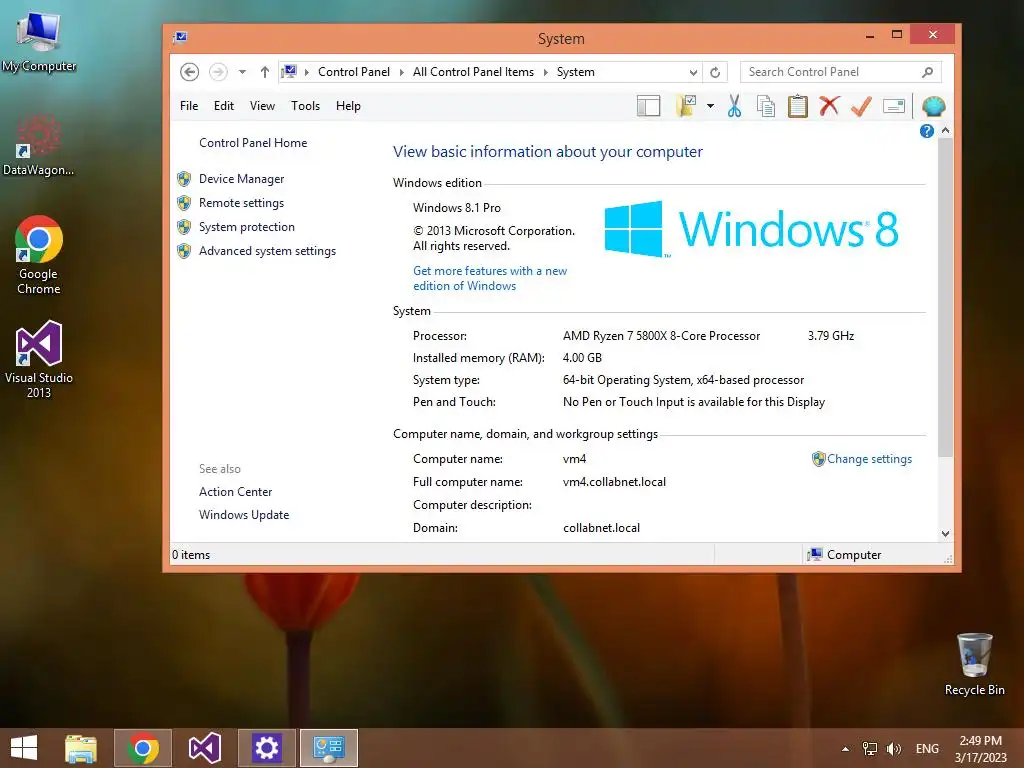
Task: Open File Explorer from the taskbar
Action: pyautogui.click(x=81, y=748)
